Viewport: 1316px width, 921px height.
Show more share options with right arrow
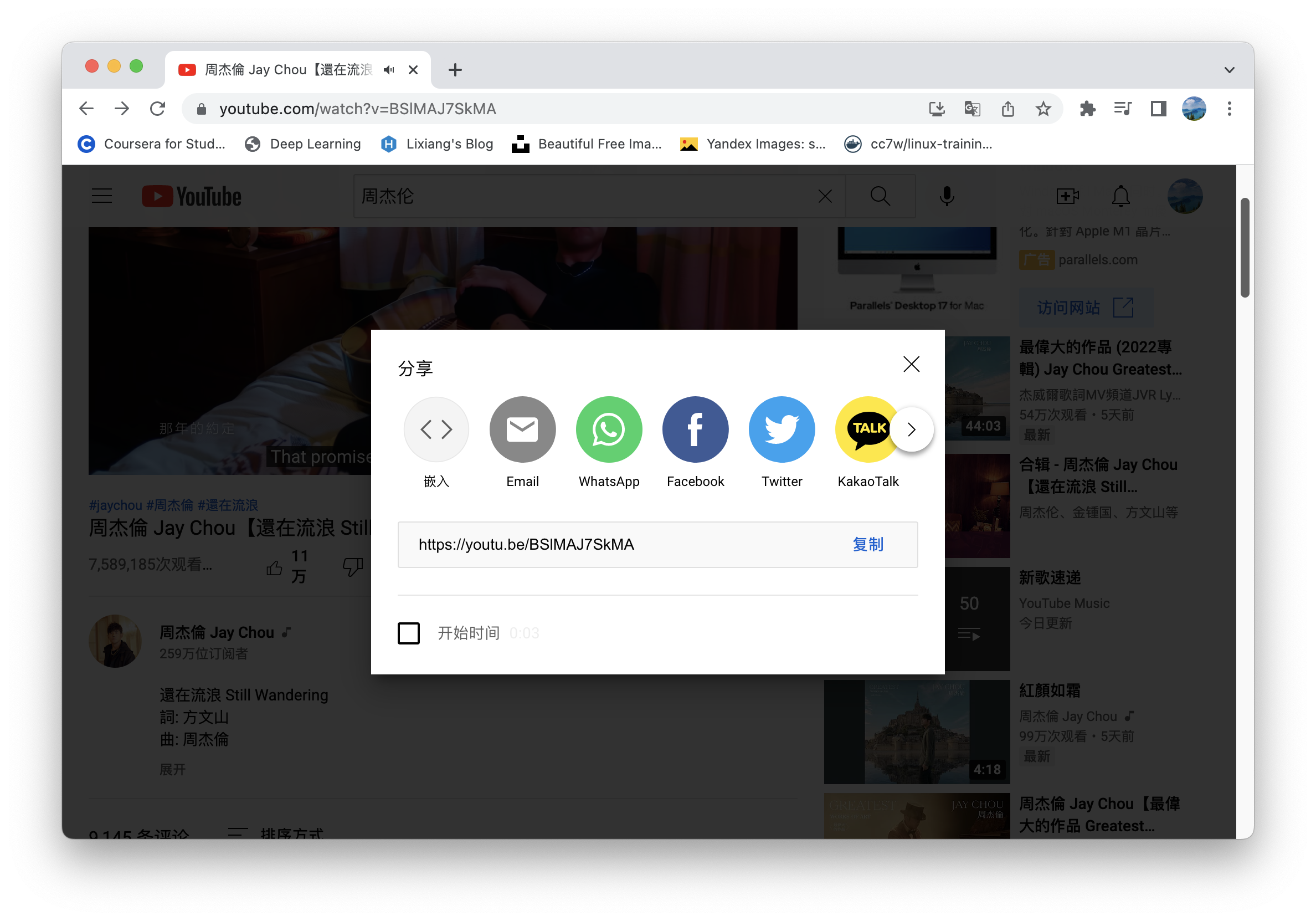pos(911,429)
